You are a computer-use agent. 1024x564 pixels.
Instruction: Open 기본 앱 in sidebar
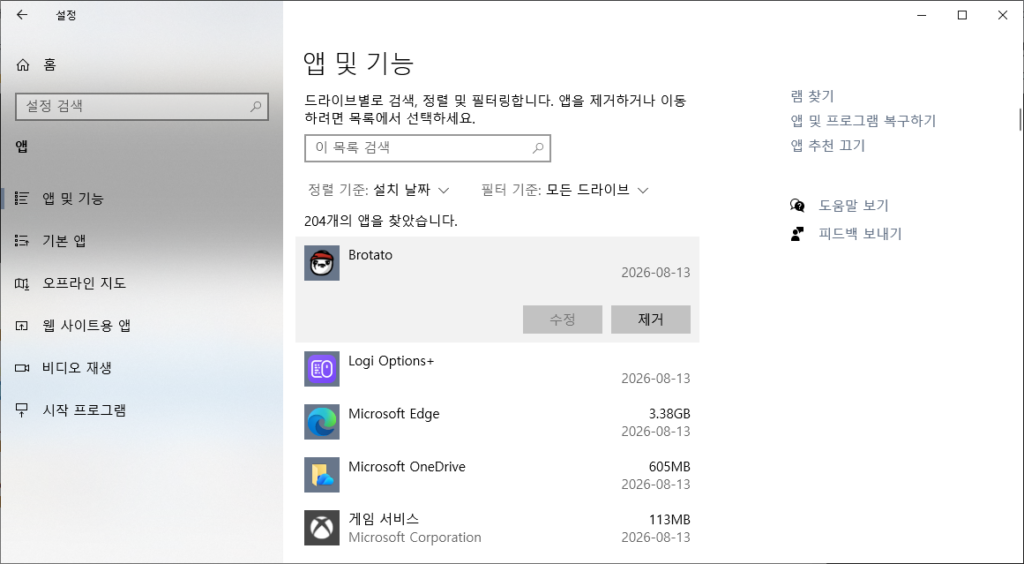tap(64, 240)
